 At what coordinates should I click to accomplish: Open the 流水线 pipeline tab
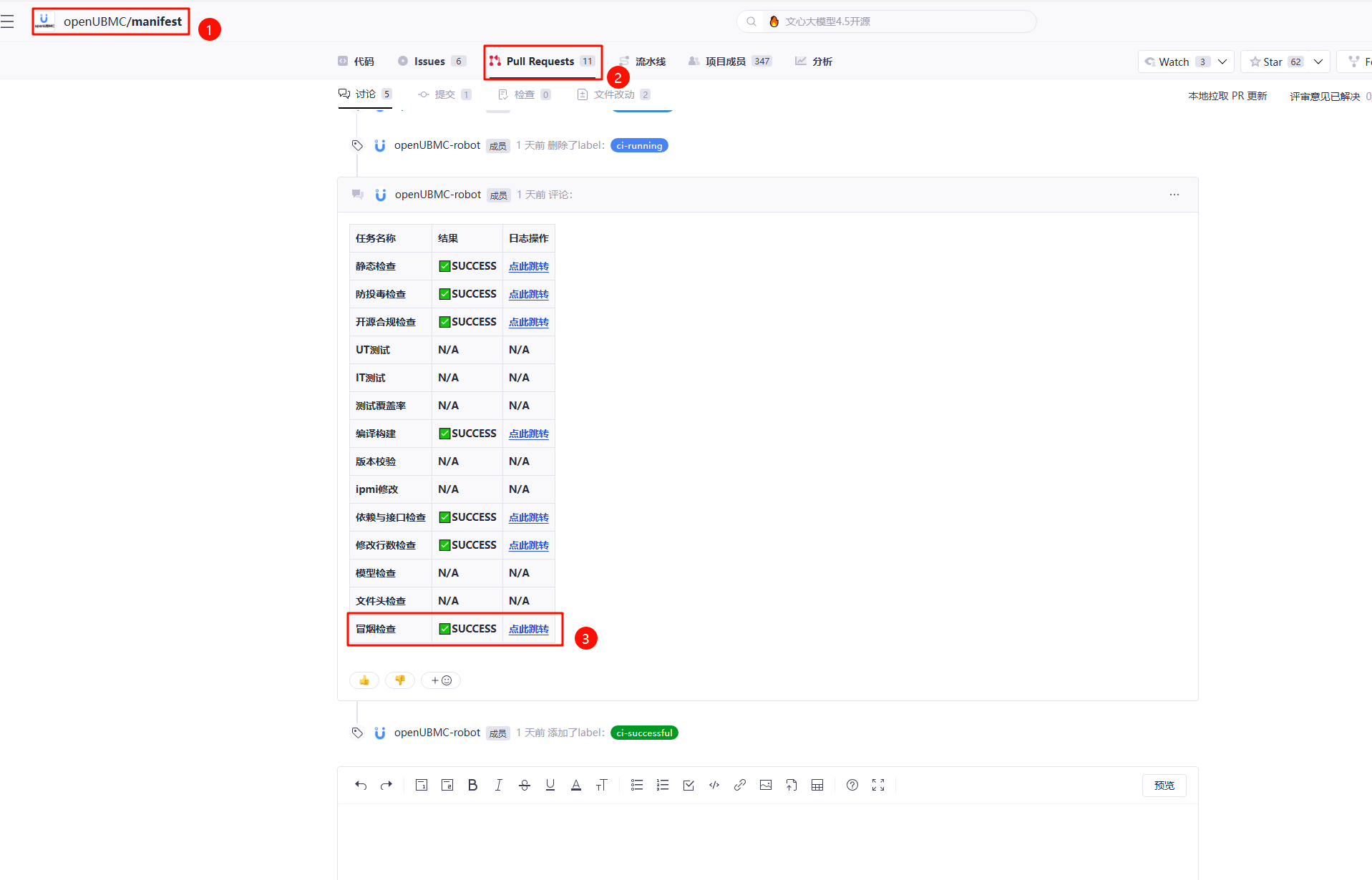[643, 62]
